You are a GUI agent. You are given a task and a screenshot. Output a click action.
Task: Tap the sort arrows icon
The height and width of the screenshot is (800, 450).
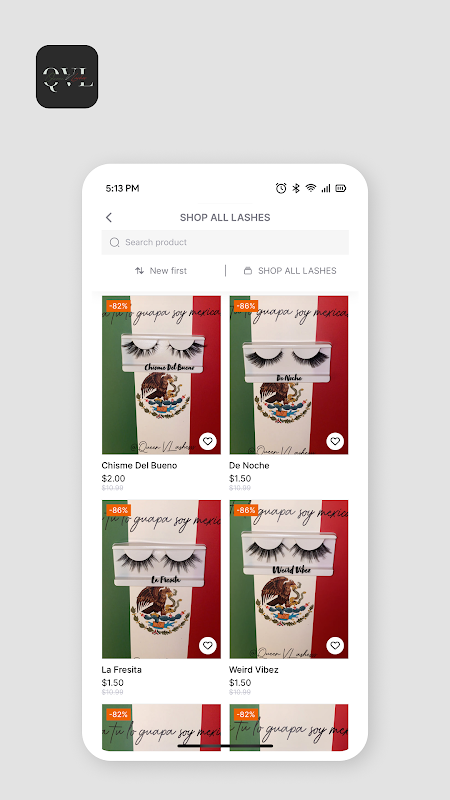139,271
